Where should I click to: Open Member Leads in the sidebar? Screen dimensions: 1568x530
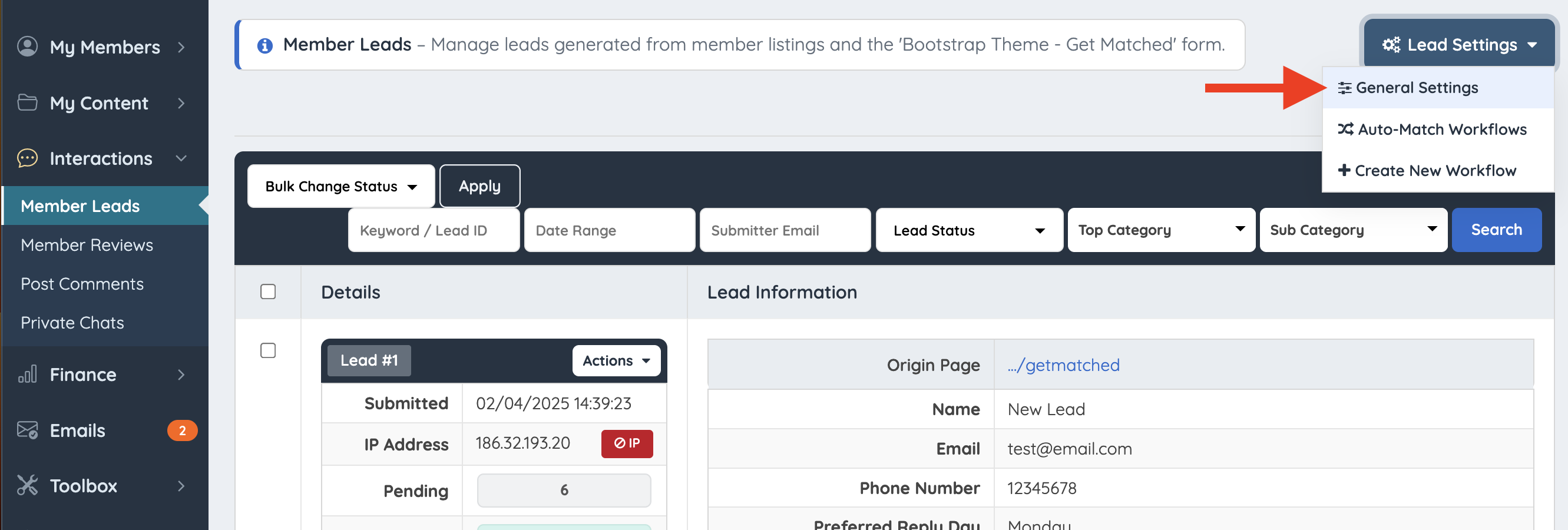pyautogui.click(x=105, y=206)
